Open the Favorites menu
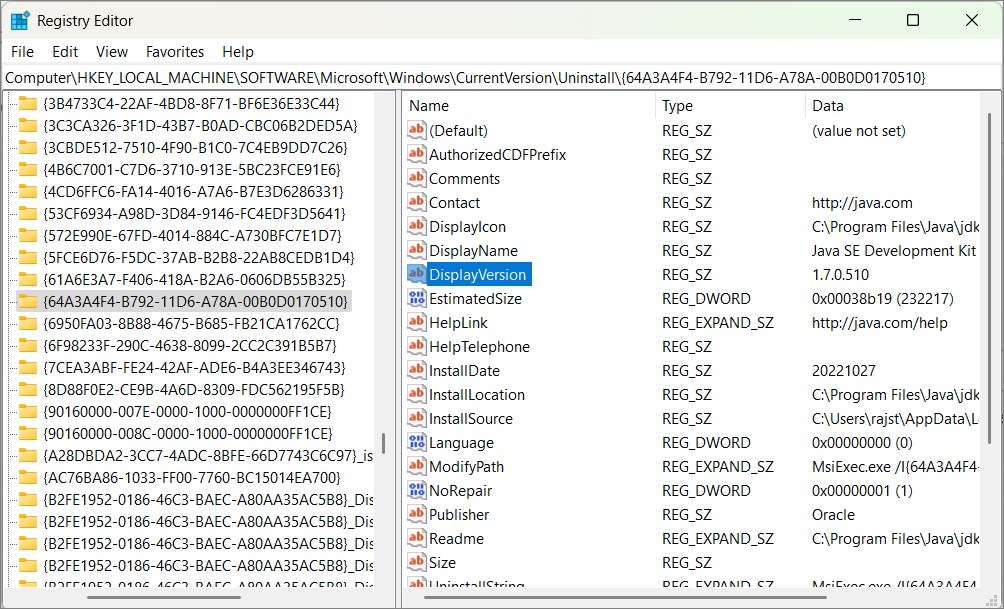Screen dimensions: 1004x609 pos(175,52)
